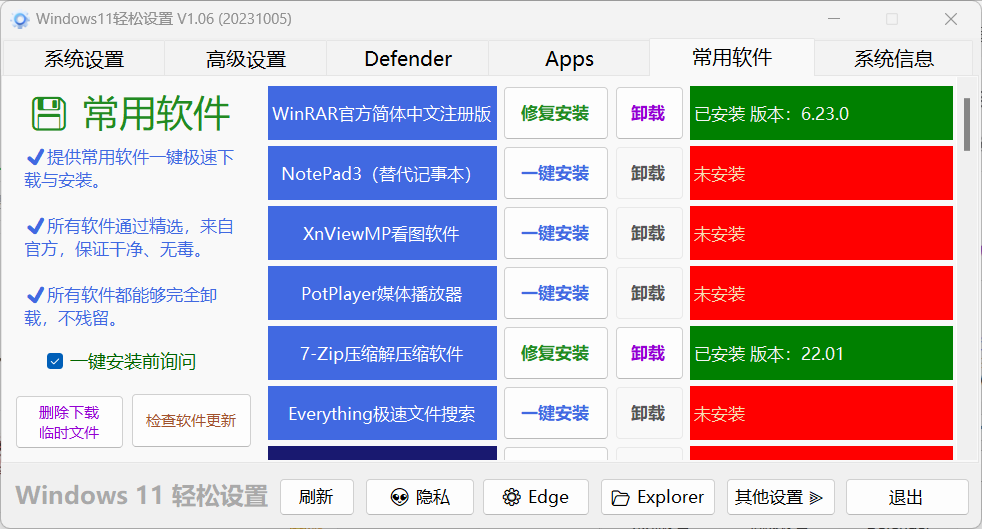982x529 pixels.
Task: Click the NotePad3（替代记事本）label
Action: click(382, 173)
